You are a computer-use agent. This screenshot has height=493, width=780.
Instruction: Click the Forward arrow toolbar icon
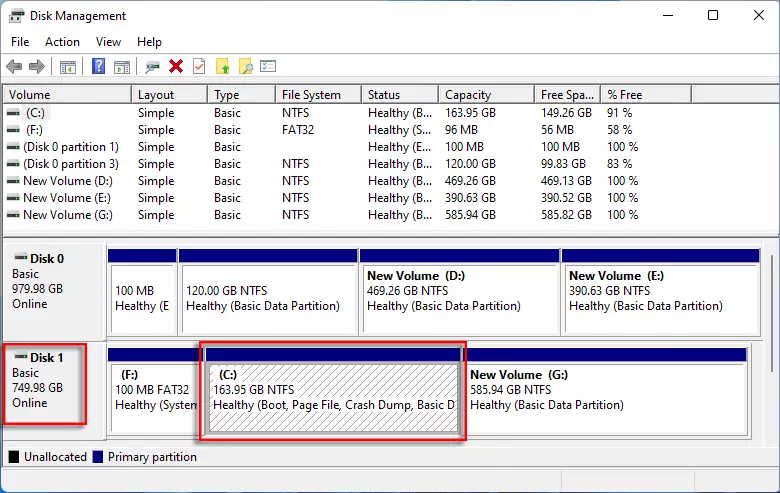[x=37, y=67]
